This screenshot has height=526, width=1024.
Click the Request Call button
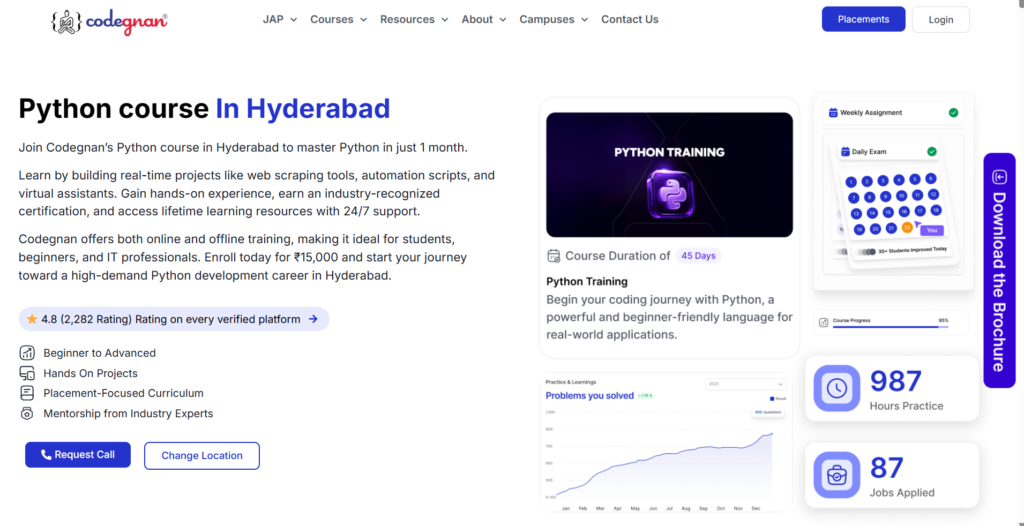tap(78, 455)
